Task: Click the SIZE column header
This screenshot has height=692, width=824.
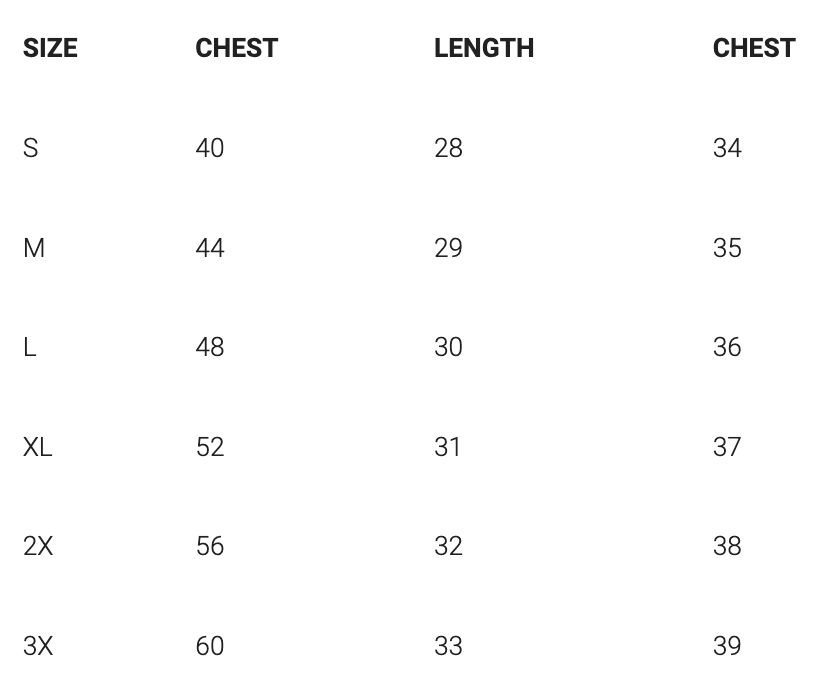Action: pyautogui.click(x=50, y=48)
